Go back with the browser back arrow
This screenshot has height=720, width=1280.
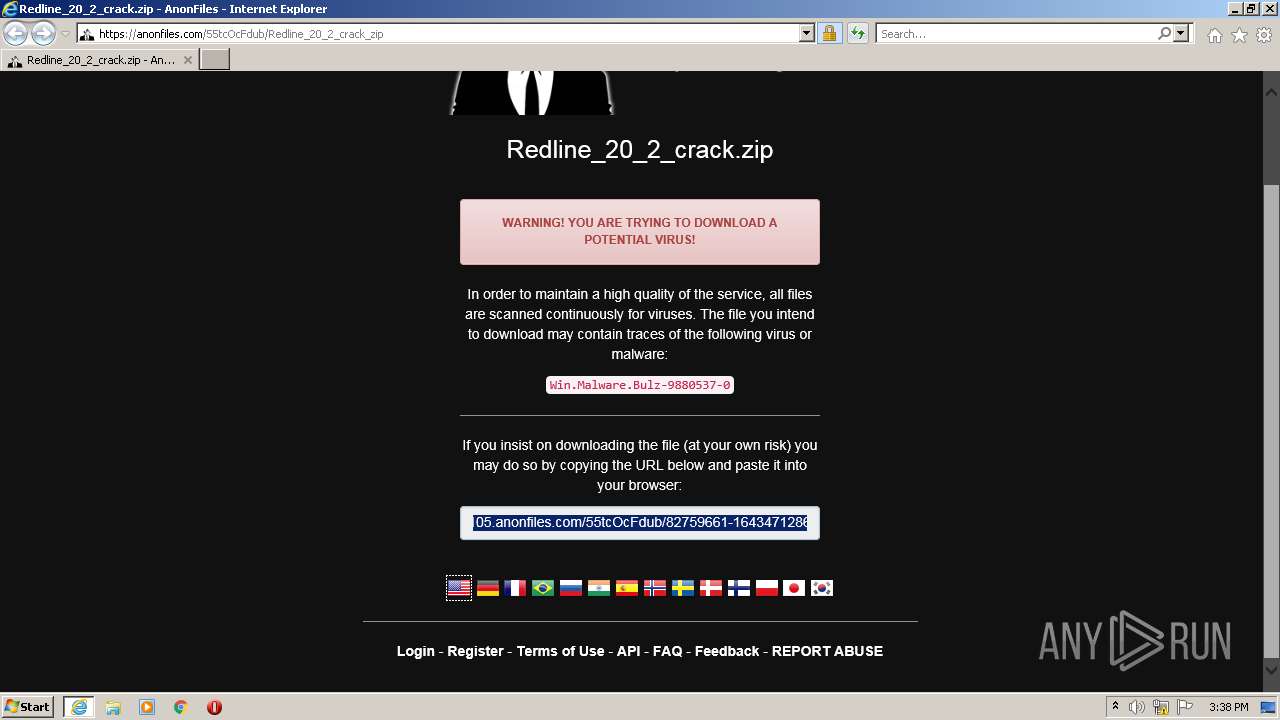(x=15, y=34)
